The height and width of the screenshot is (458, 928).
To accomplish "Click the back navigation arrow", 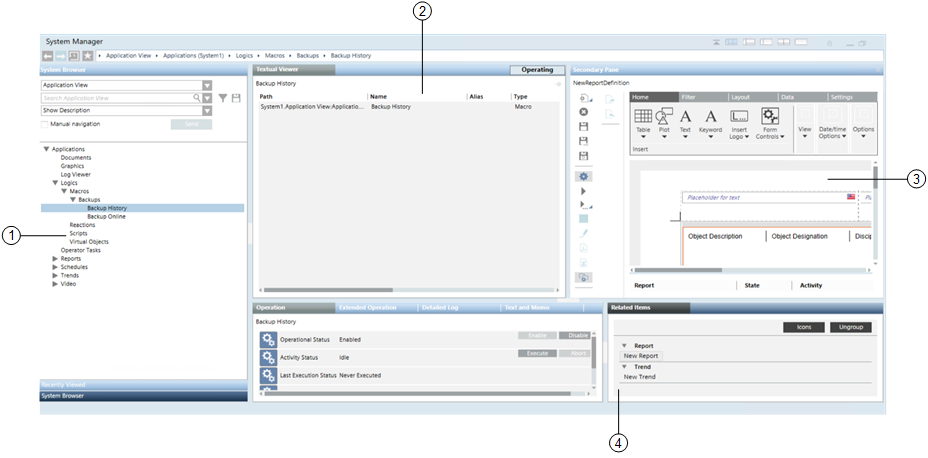I will [48, 57].
